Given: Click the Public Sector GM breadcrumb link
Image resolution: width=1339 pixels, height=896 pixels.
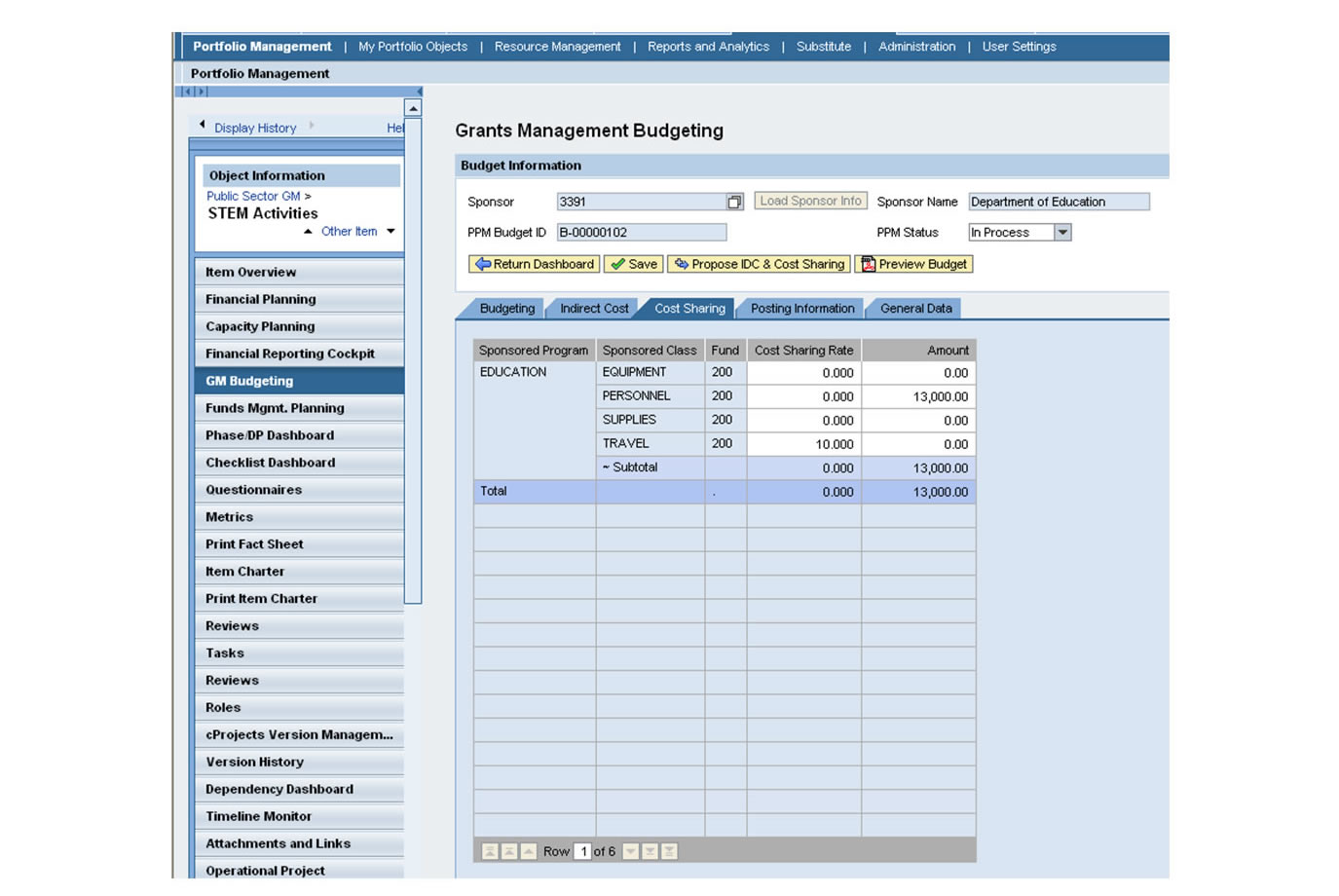Looking at the screenshot, I should click(253, 196).
